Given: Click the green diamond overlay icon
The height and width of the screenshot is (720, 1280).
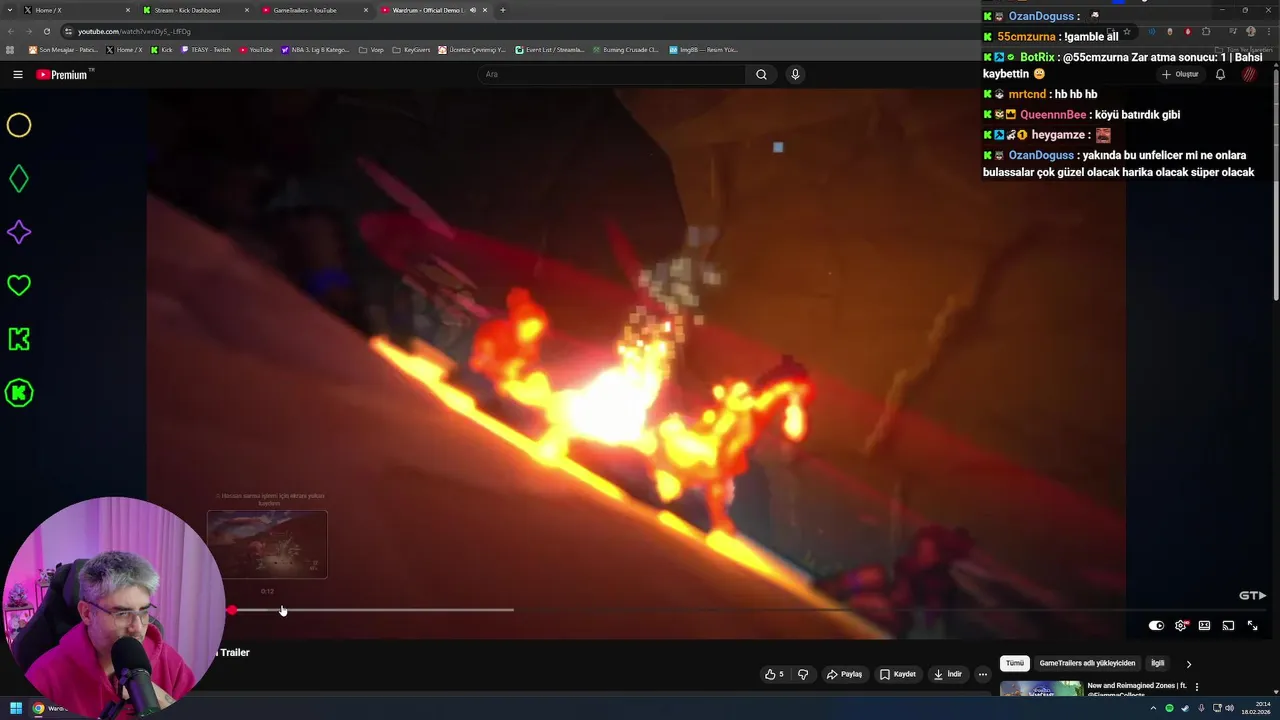Looking at the screenshot, I should pyautogui.click(x=19, y=179).
